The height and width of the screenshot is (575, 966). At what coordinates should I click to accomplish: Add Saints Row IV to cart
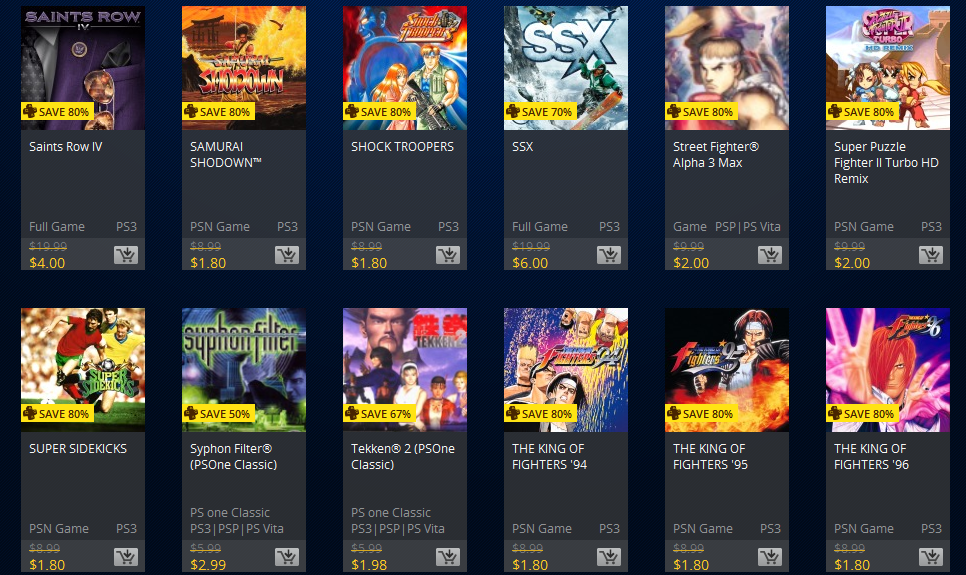(126, 255)
